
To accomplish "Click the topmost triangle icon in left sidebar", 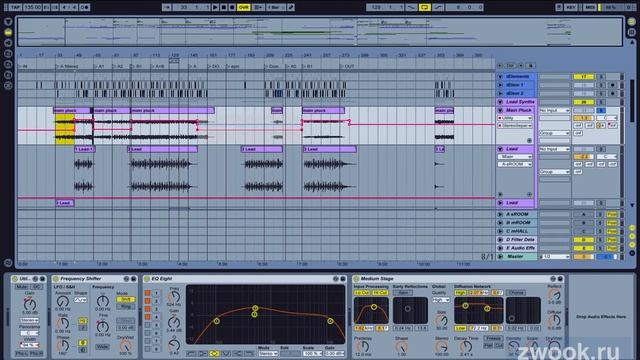I will pyautogui.click(x=8, y=21).
